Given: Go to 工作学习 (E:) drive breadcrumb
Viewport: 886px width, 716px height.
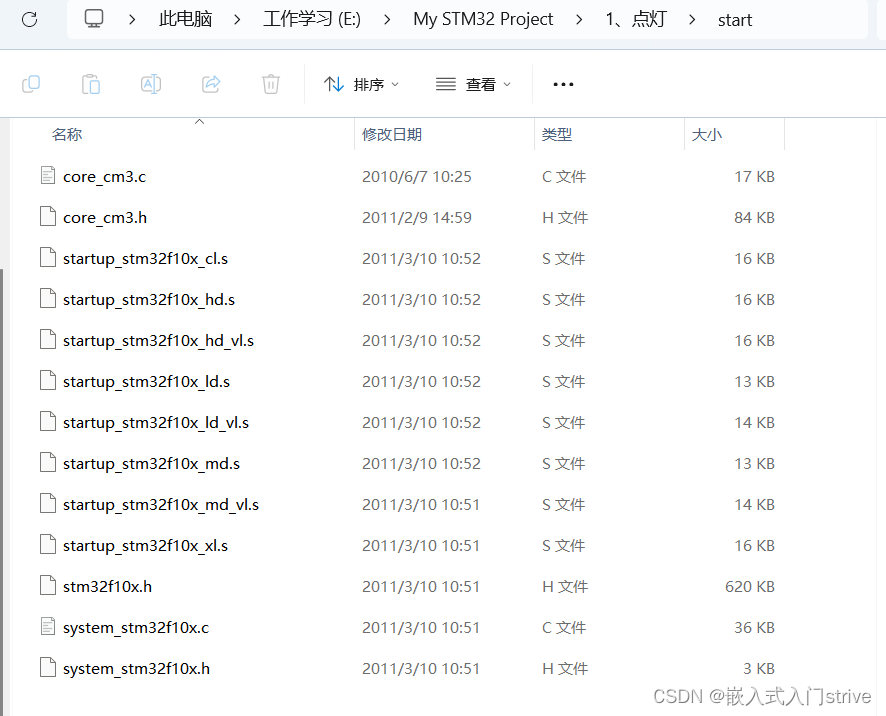Looking at the screenshot, I should 312,19.
